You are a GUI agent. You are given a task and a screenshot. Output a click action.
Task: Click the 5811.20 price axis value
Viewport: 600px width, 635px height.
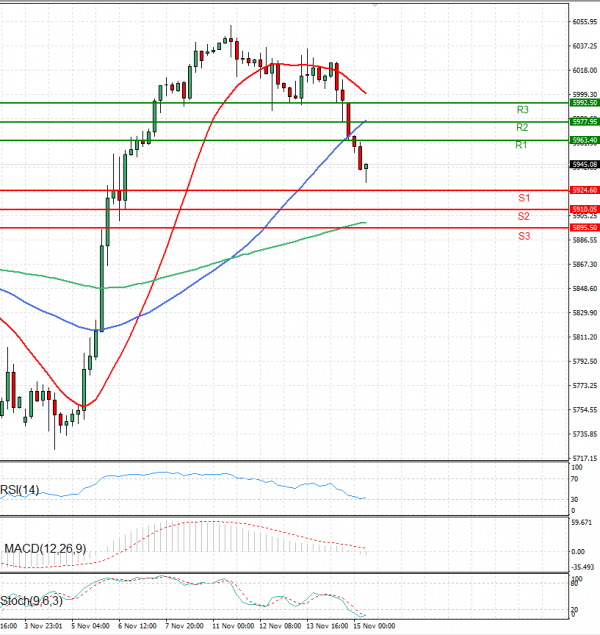(x=585, y=337)
